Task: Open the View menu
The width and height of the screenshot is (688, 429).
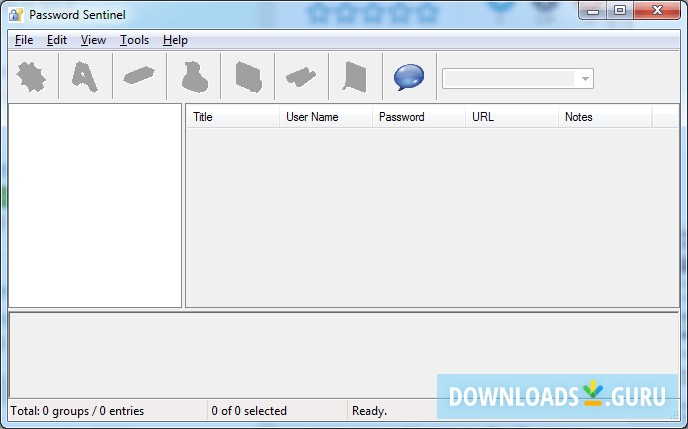Action: [93, 40]
